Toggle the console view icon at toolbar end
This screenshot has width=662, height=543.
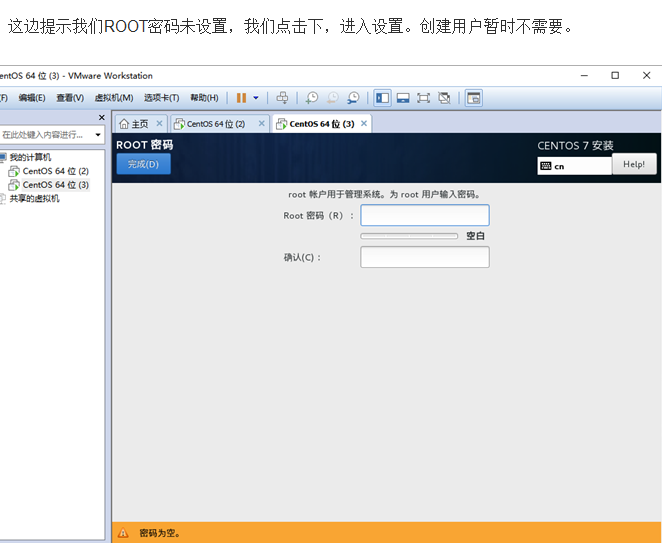474,98
